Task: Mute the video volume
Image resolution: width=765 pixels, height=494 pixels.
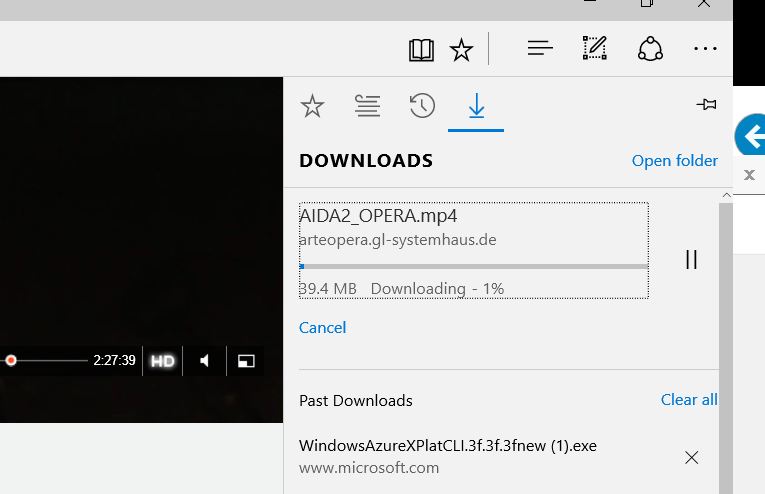Action: (205, 360)
